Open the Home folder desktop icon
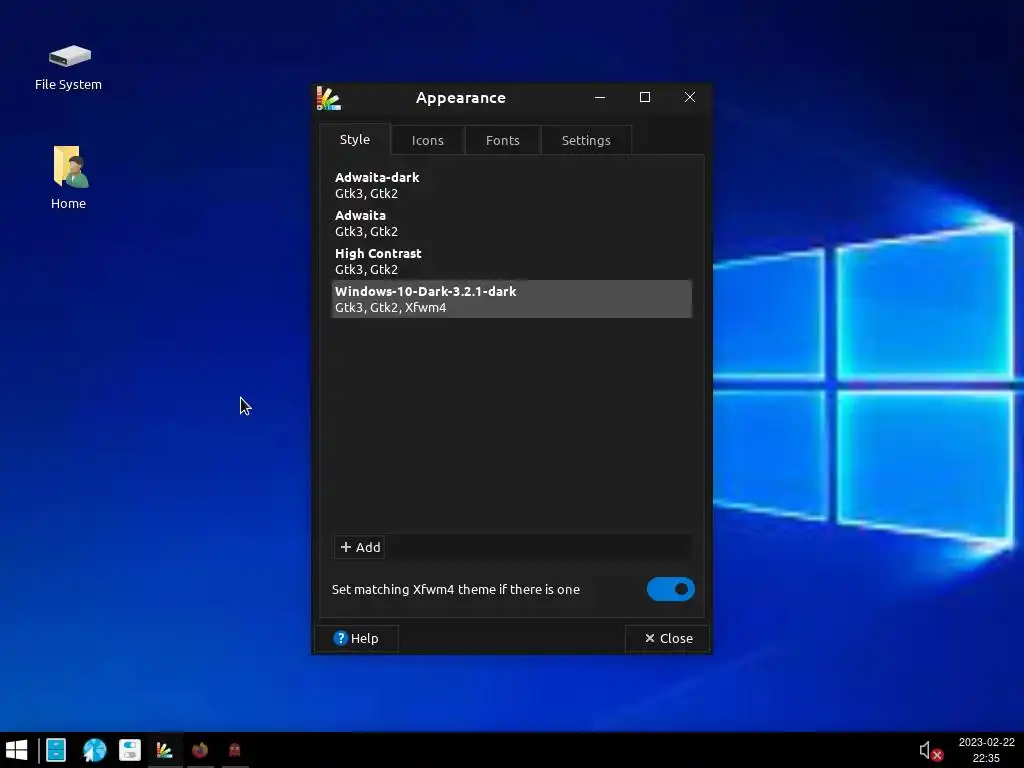1024x768 pixels. pos(69,177)
